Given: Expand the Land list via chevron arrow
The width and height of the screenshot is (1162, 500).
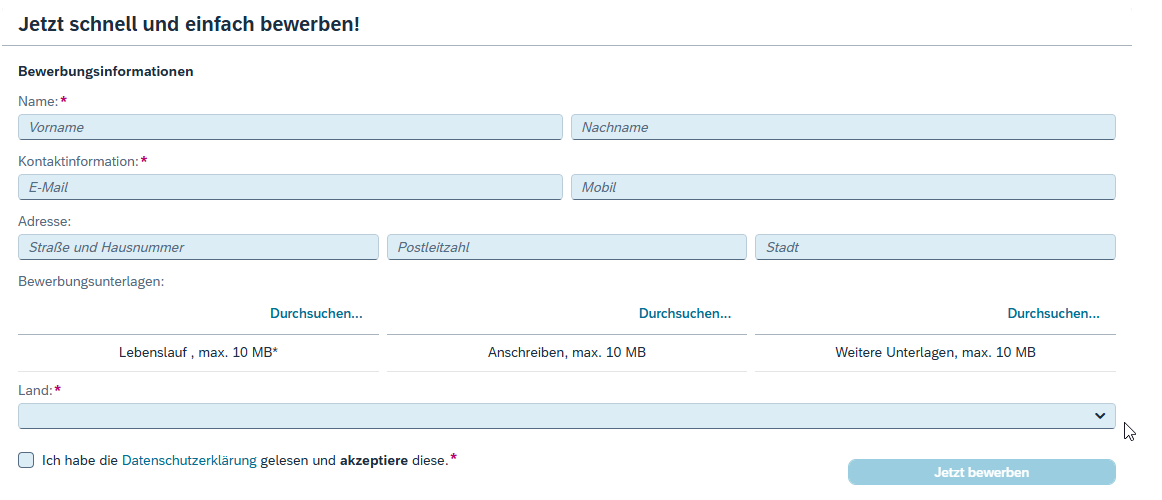Looking at the screenshot, I should tap(1100, 416).
